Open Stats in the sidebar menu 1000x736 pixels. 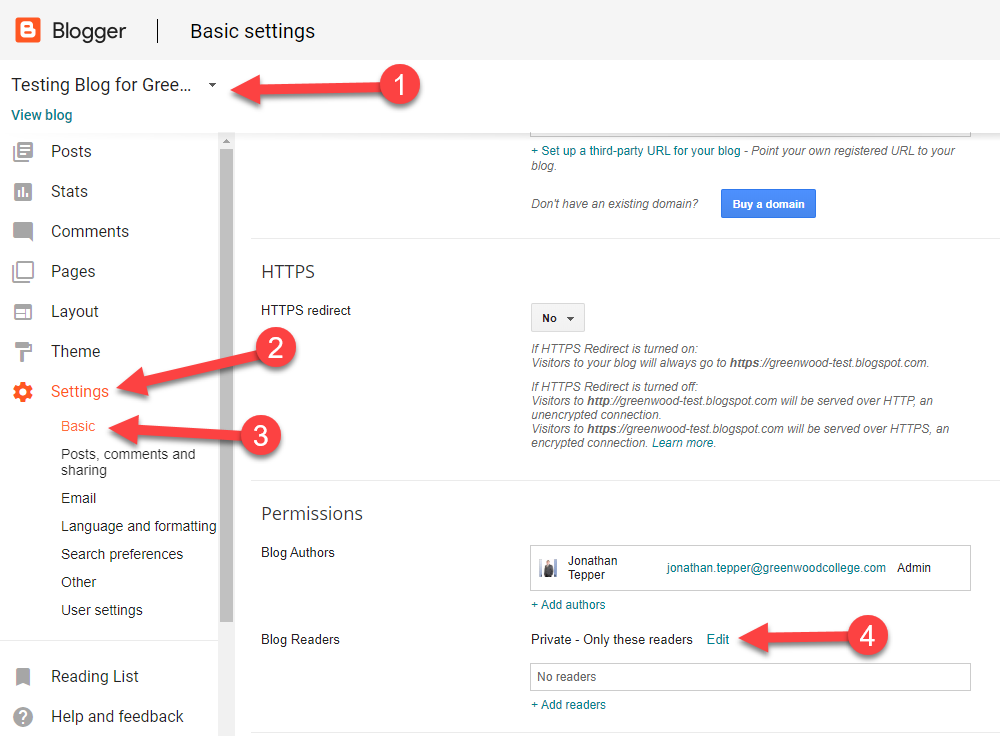click(x=69, y=191)
